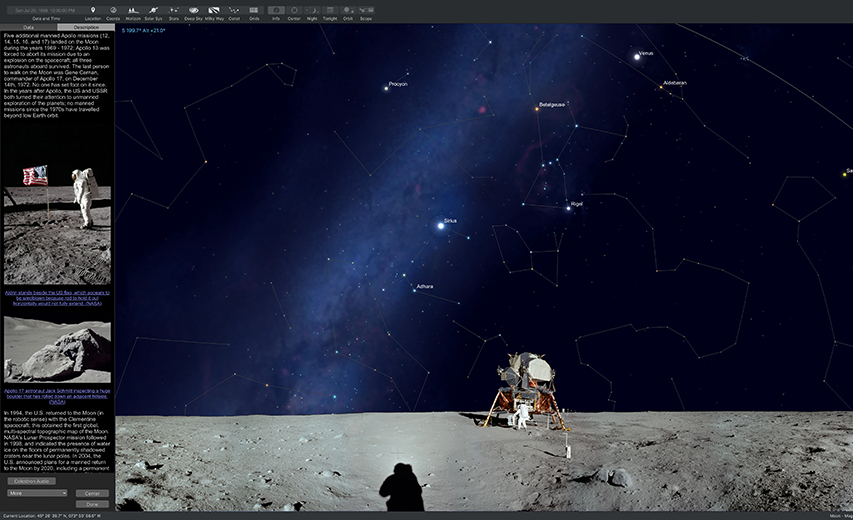
Task: Click the Done button
Action: 92,504
